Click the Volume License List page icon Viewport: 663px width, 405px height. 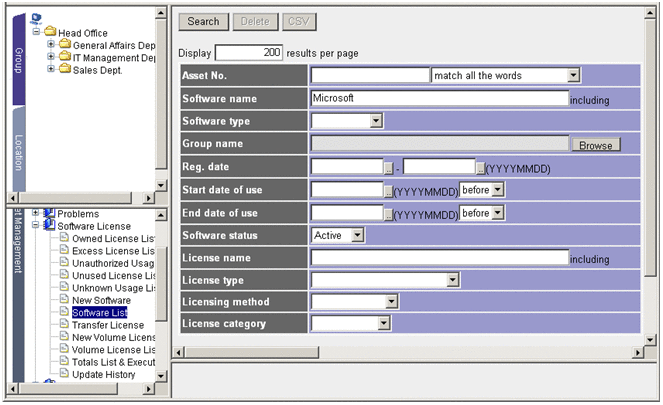click(64, 348)
